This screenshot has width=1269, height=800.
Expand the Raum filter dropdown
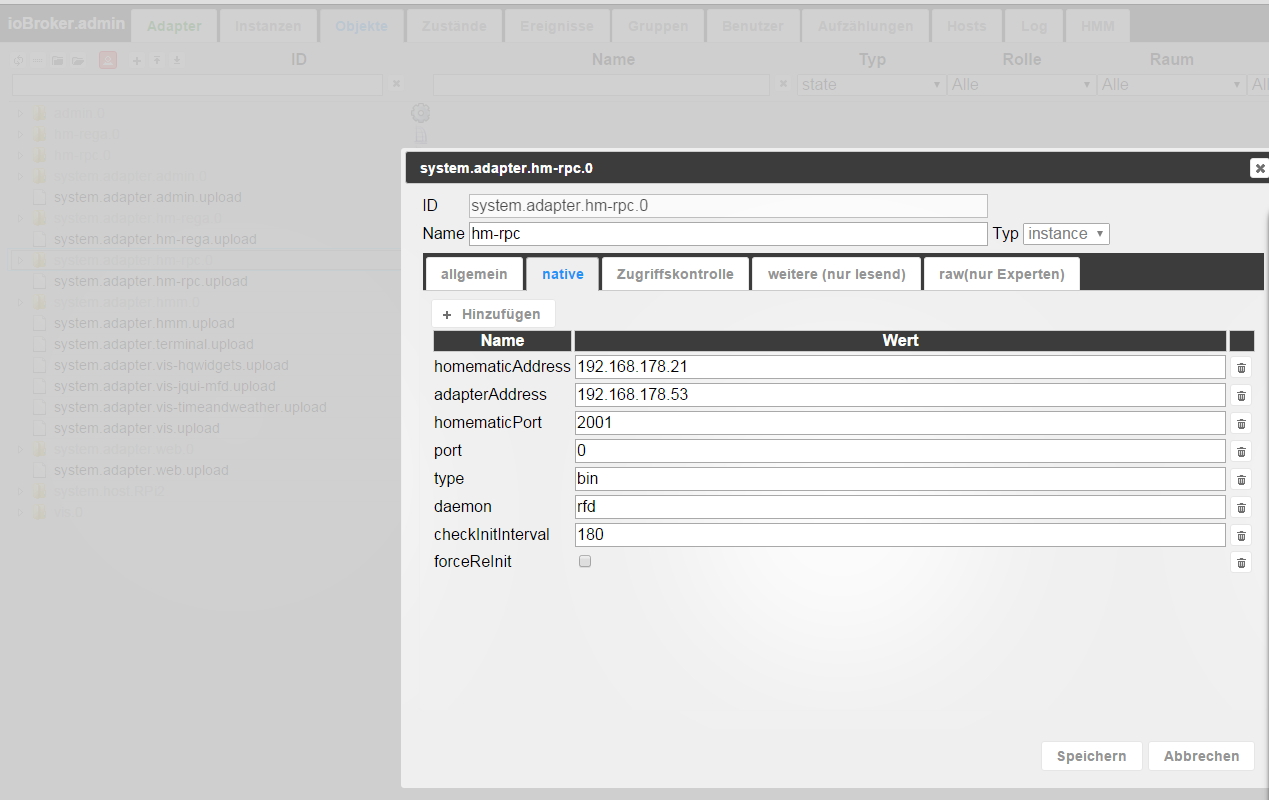click(1171, 85)
